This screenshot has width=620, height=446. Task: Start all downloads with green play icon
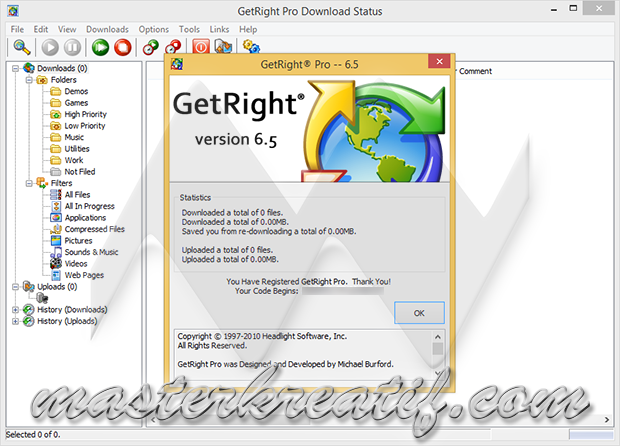coord(100,47)
